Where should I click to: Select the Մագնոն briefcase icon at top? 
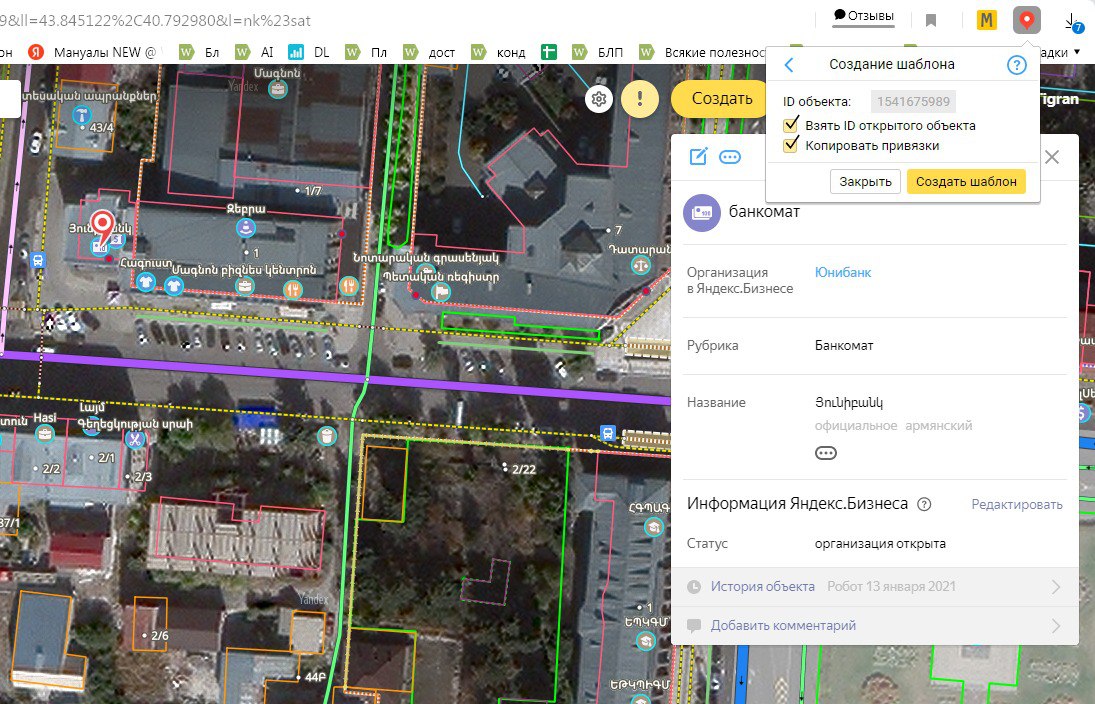(278, 89)
